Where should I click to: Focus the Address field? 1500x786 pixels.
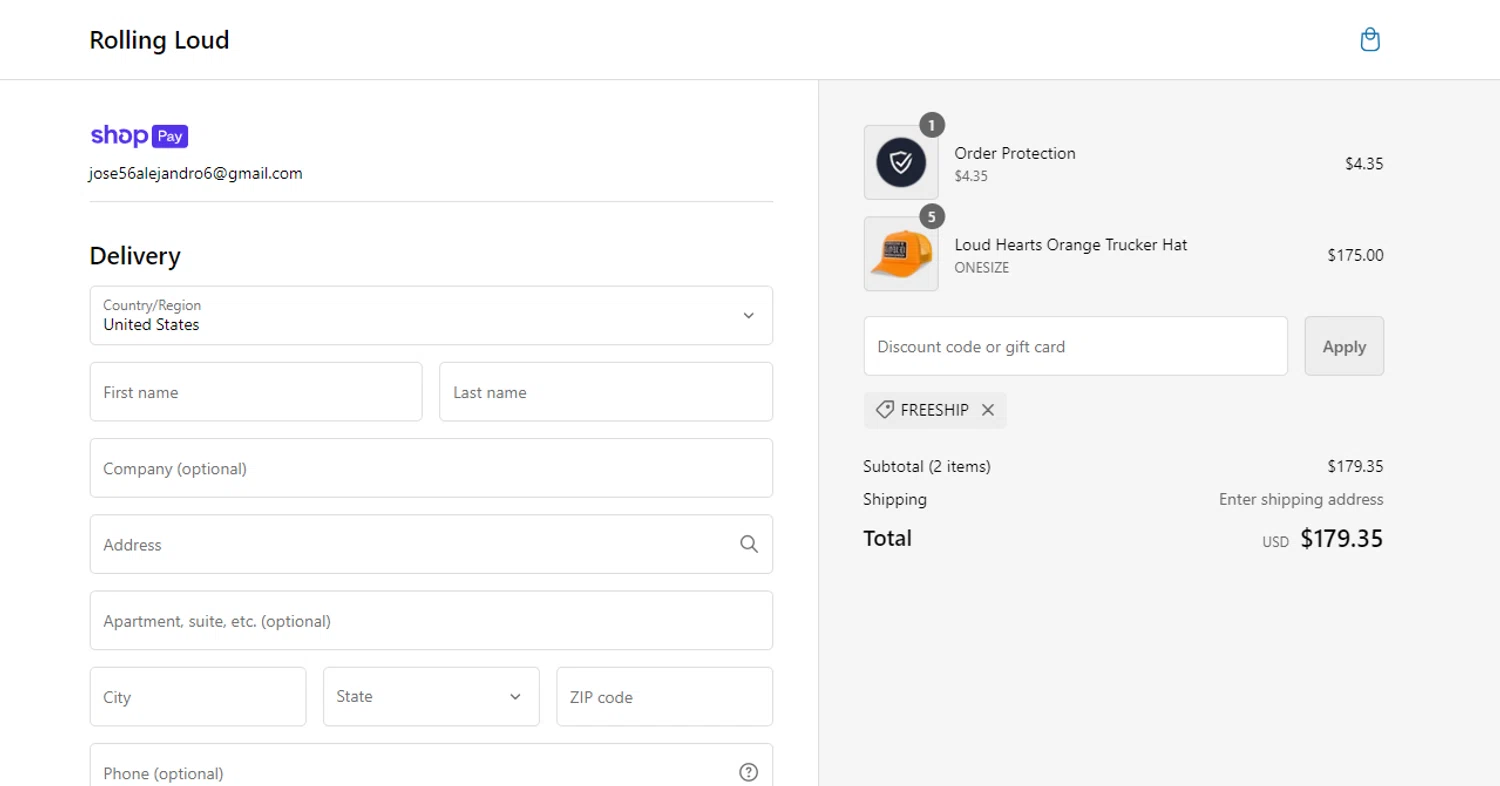click(431, 544)
